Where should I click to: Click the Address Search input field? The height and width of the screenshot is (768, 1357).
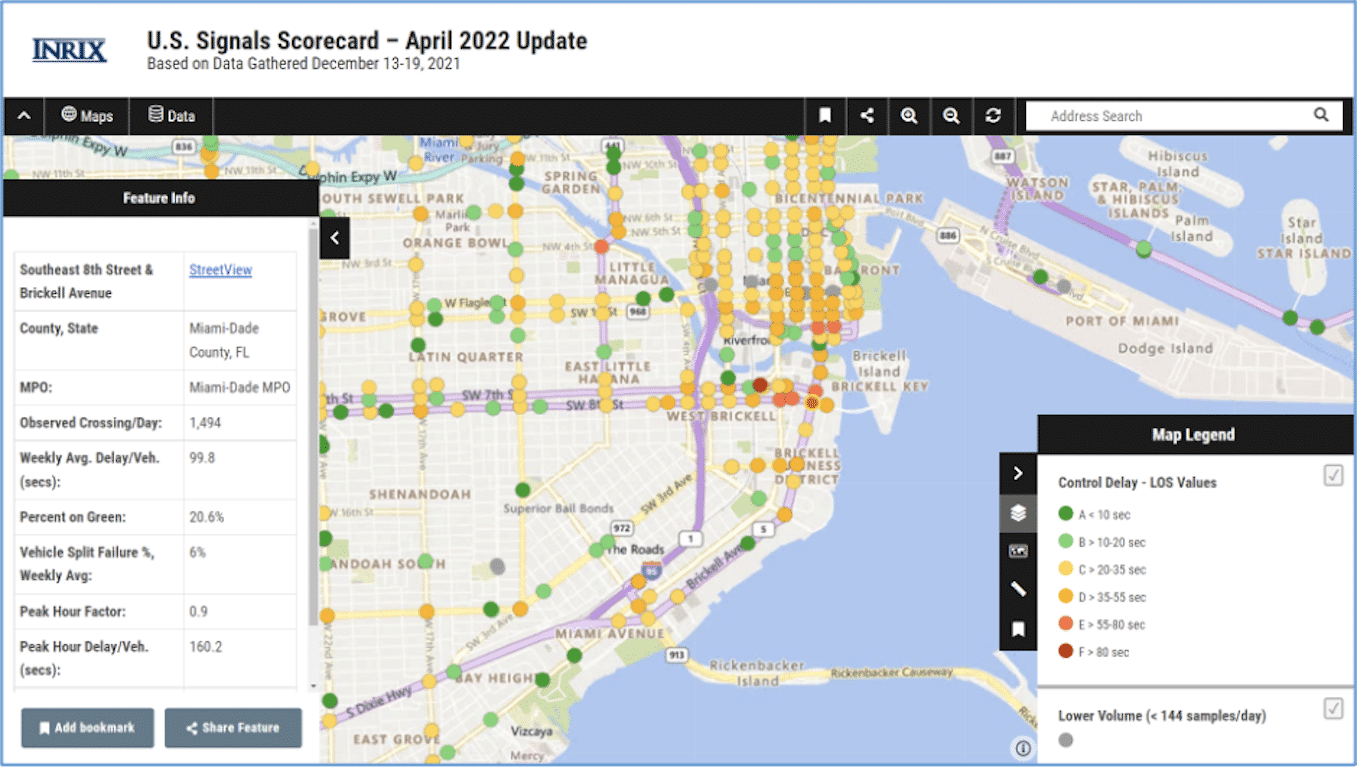click(x=1170, y=116)
